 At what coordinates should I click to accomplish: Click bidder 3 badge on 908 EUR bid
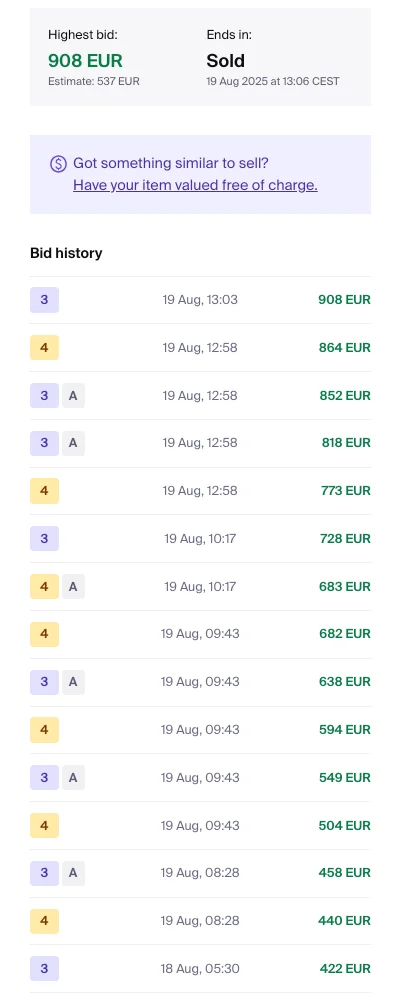pos(44,300)
